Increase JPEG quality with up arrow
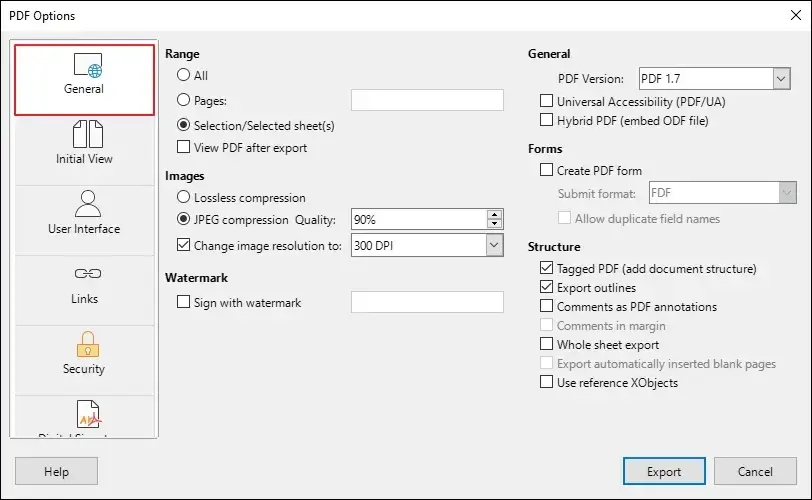 point(495,214)
